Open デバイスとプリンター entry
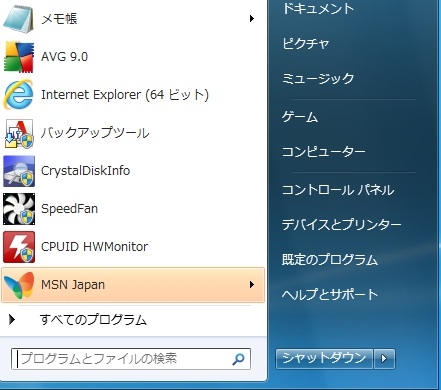This screenshot has height=390, width=441. (341, 224)
